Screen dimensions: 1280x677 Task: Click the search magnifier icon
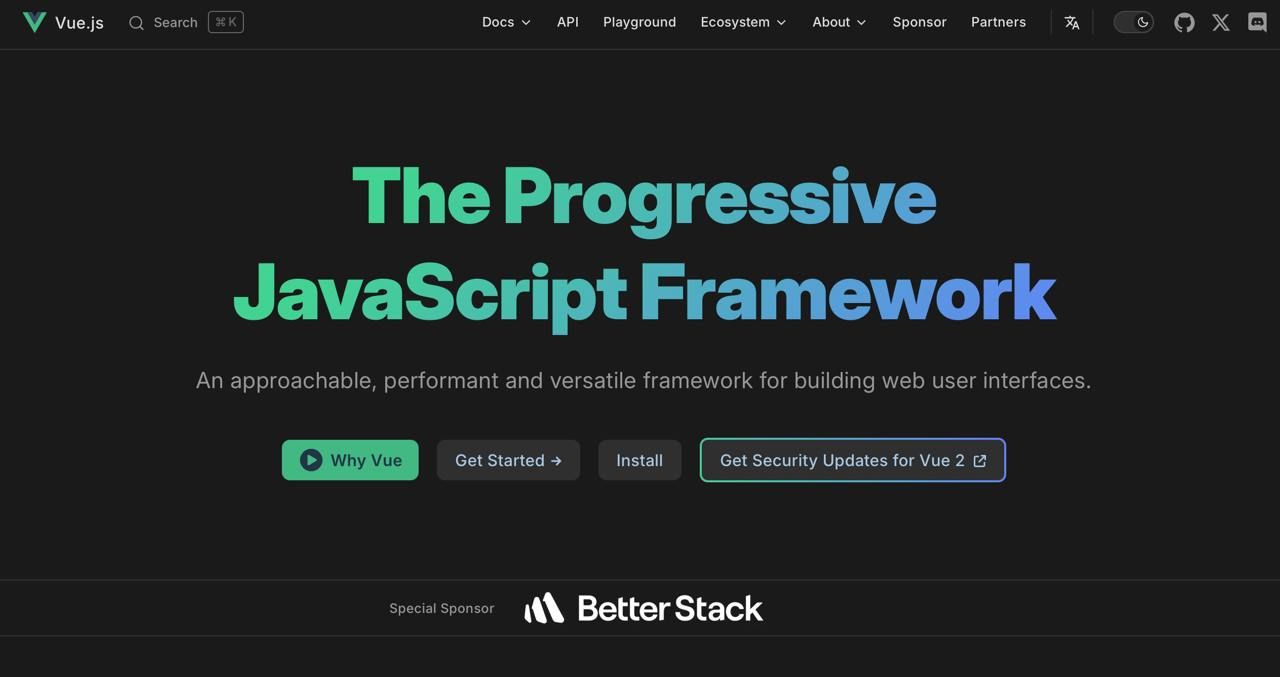point(137,22)
